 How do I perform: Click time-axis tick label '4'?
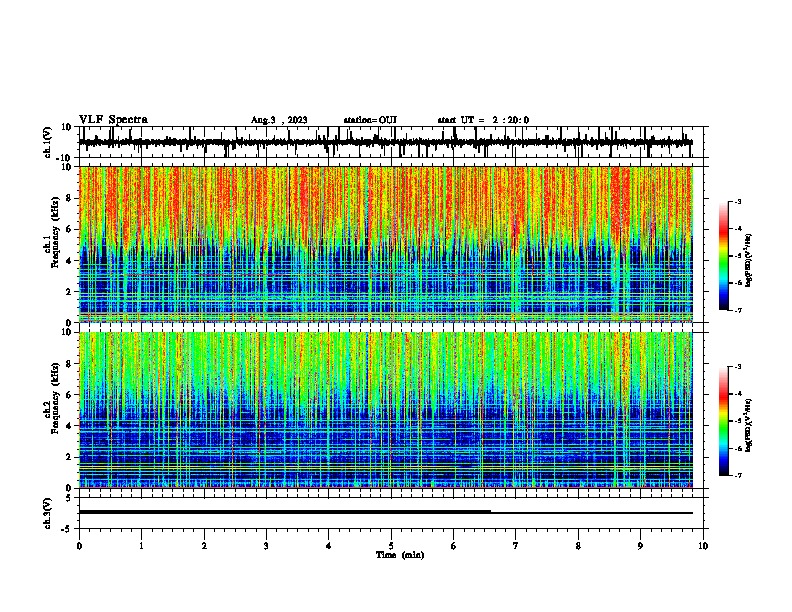click(329, 546)
